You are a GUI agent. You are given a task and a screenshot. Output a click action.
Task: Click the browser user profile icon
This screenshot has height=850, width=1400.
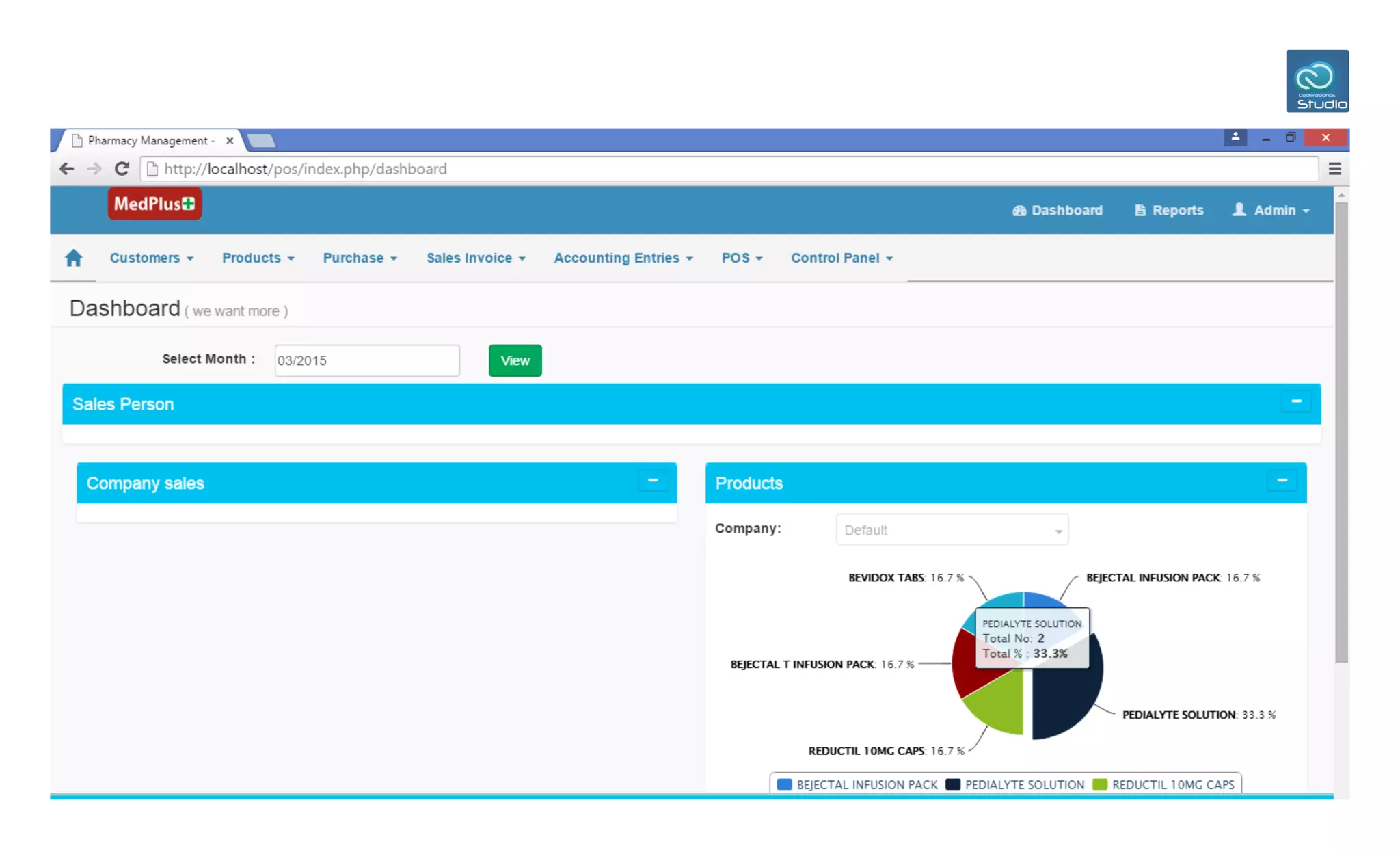tap(1235, 137)
